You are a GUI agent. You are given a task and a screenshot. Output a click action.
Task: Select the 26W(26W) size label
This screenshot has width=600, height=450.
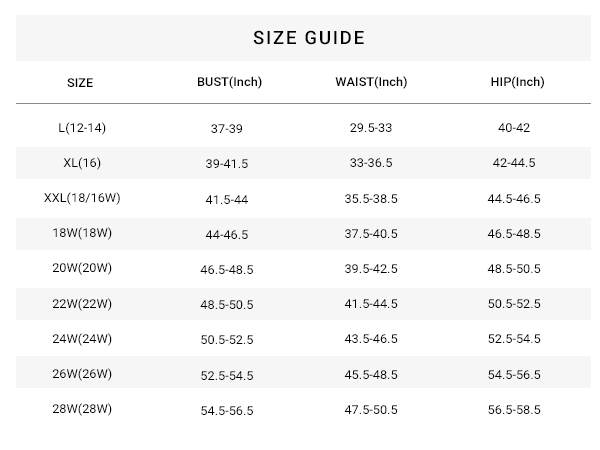(x=82, y=373)
